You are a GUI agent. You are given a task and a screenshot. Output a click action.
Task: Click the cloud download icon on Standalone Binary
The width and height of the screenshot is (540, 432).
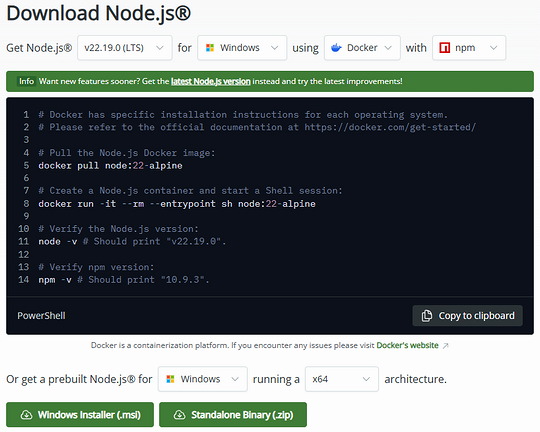pyautogui.click(x=179, y=415)
